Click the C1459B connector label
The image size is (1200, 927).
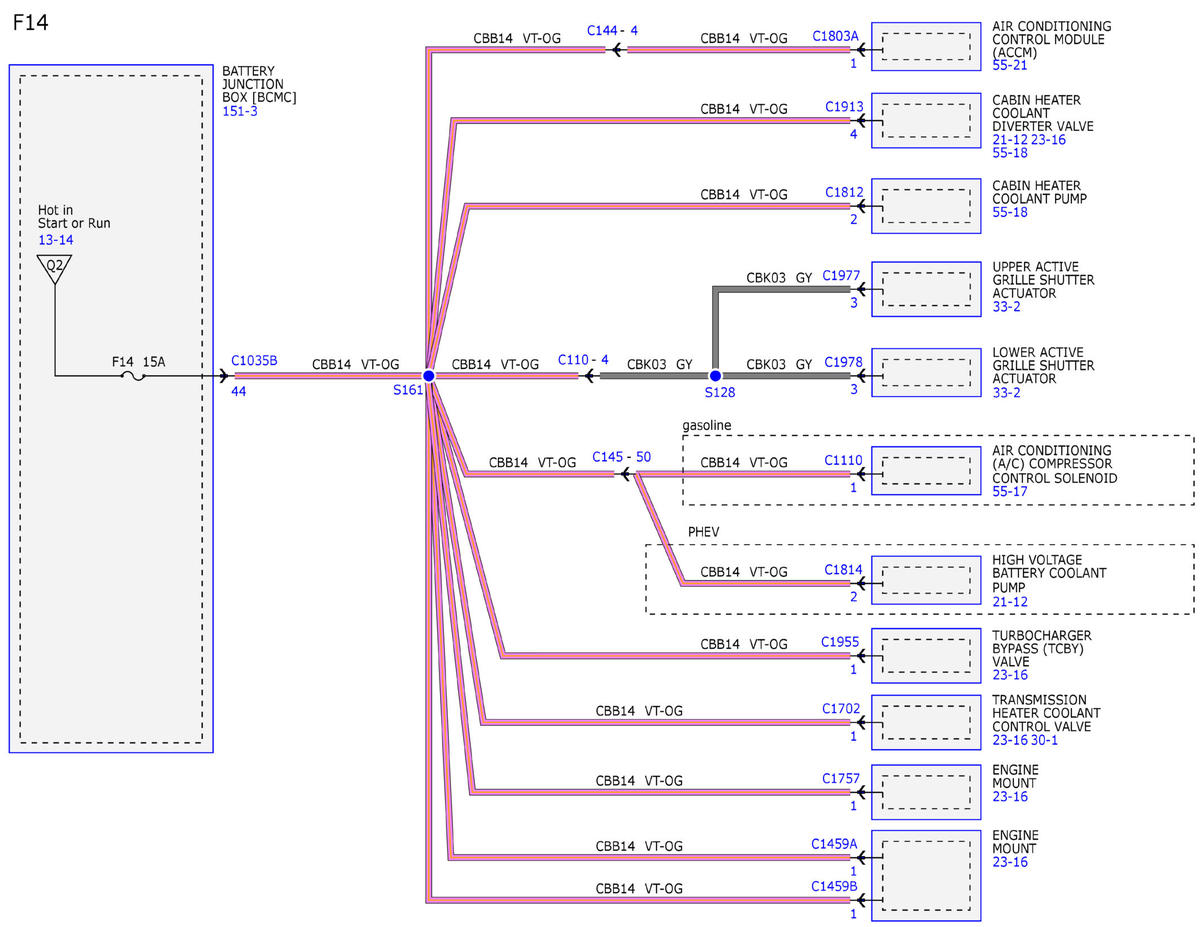click(835, 886)
